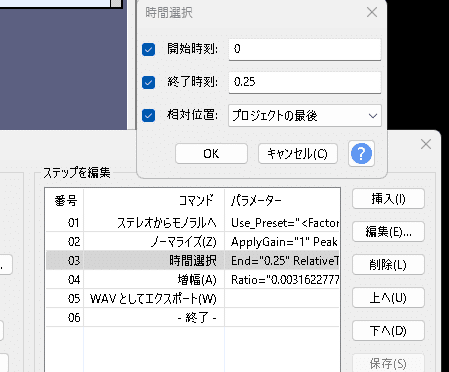Image resolution: width=449 pixels, height=372 pixels.
Task: Click the パラメーター column header
Action: tap(282, 201)
